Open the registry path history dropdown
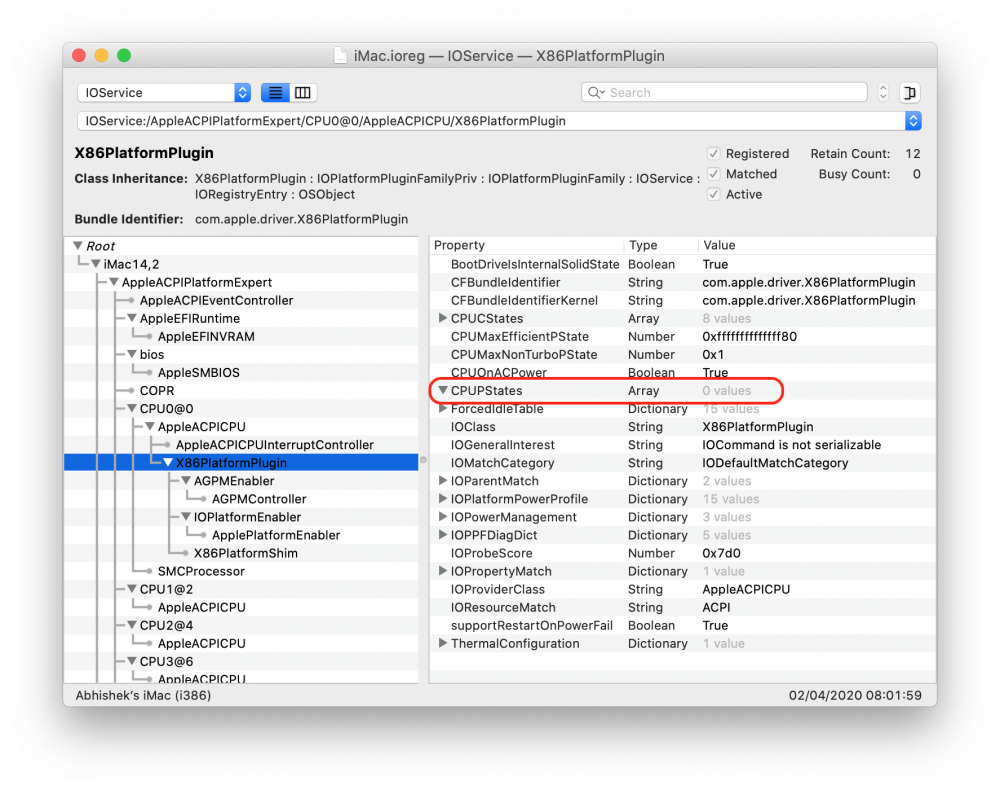The image size is (1000, 790). [x=913, y=121]
